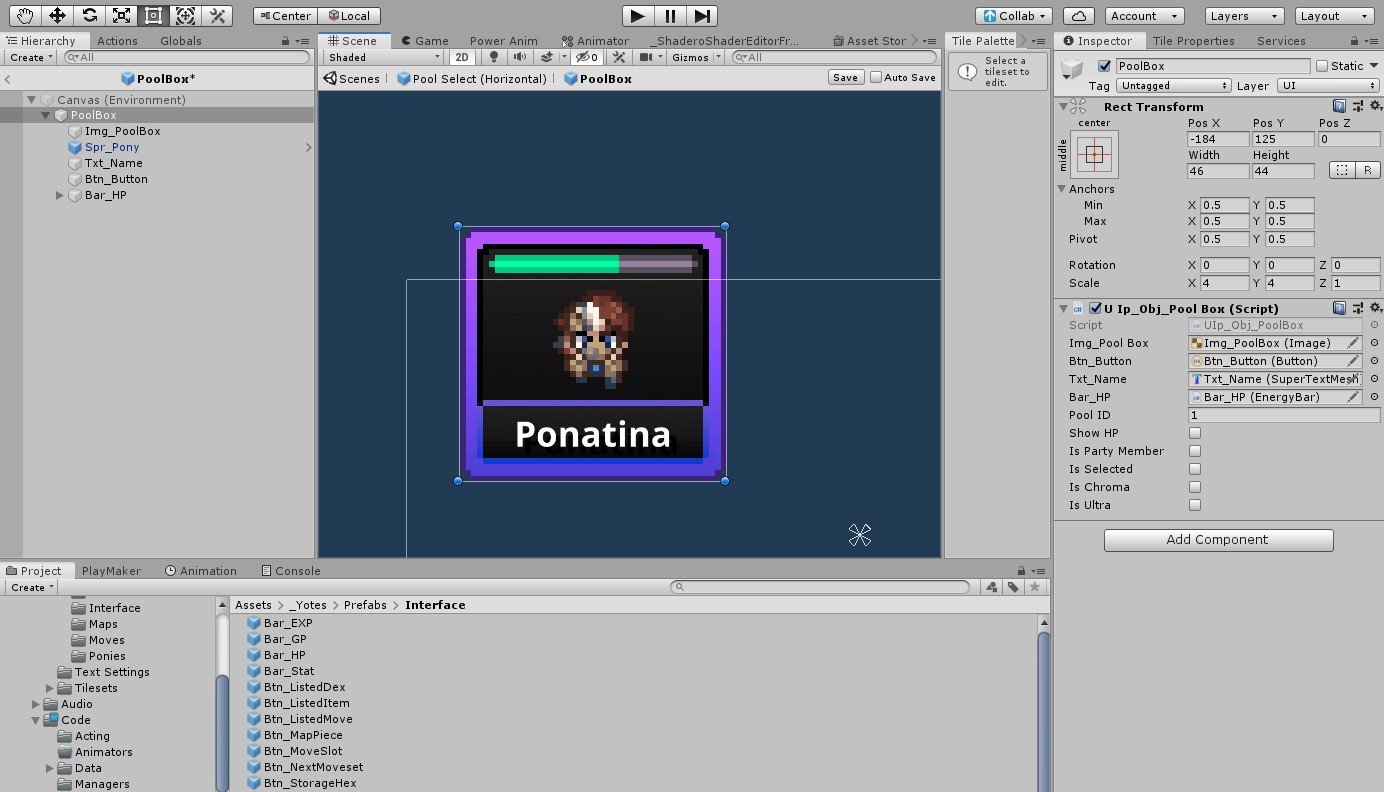Switch to Tile Properties tab

pyautogui.click(x=1193, y=41)
